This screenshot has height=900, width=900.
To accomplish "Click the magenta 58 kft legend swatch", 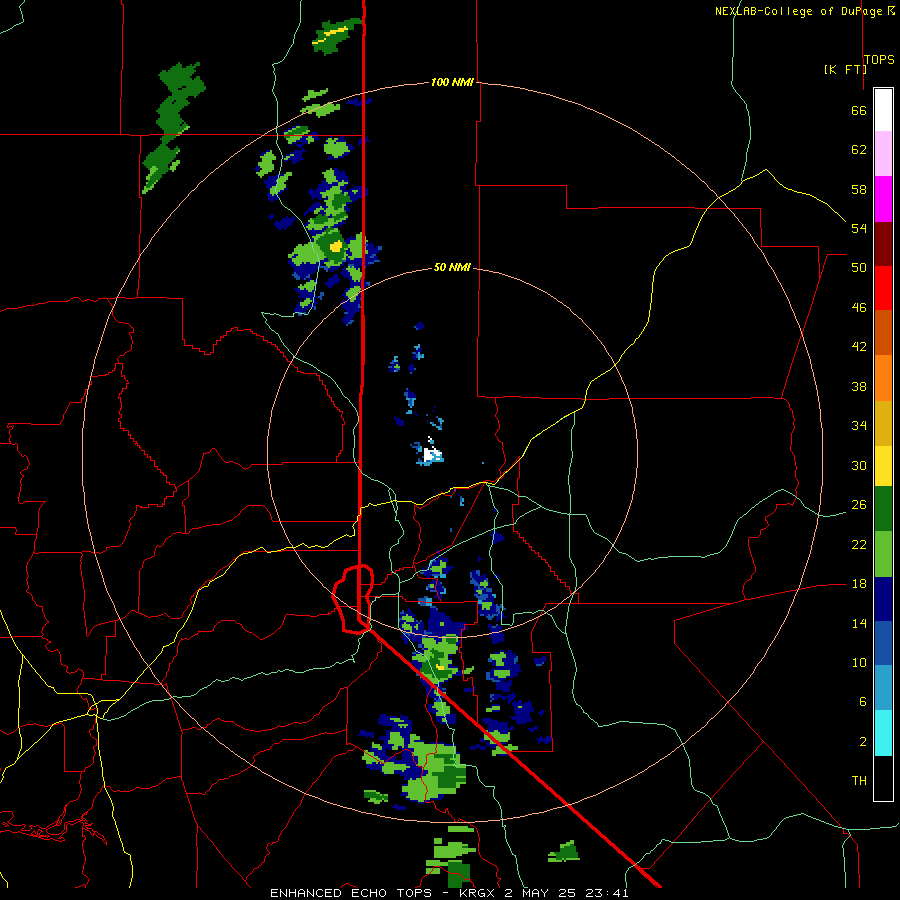I will [883, 199].
